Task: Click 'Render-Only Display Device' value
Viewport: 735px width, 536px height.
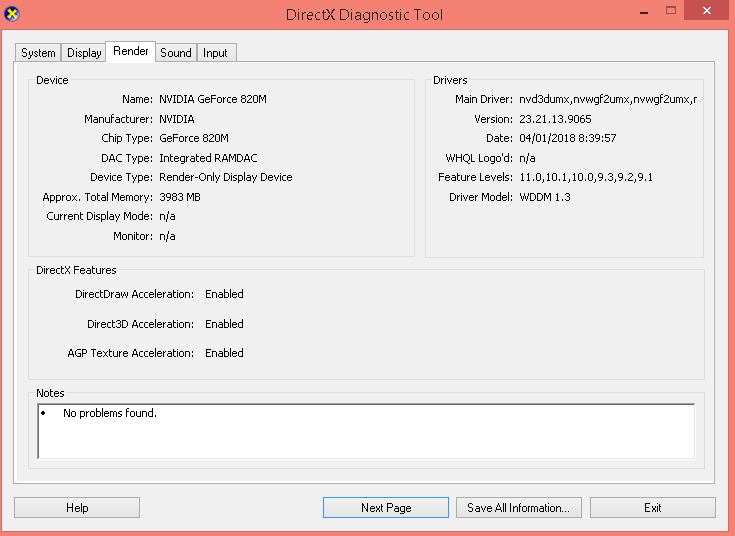Action: [x=225, y=177]
